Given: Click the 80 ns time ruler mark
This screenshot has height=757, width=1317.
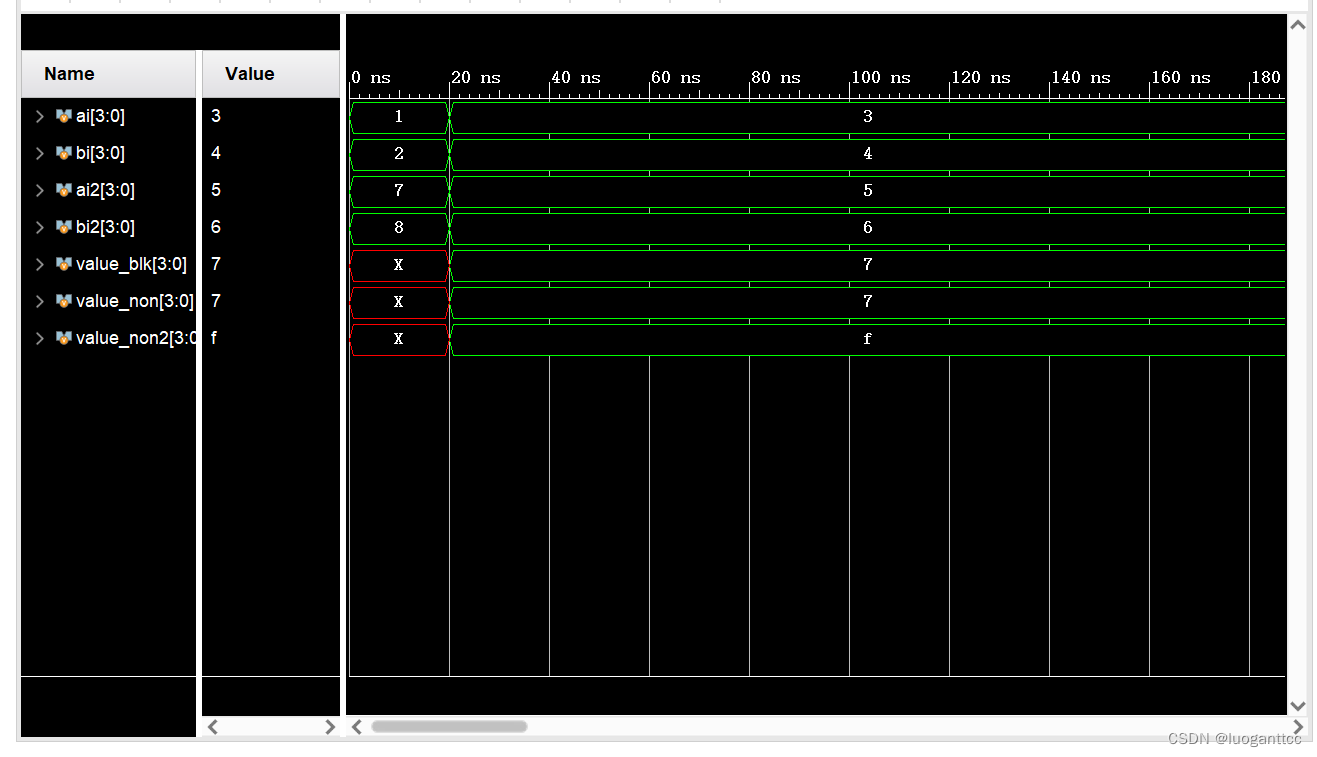Looking at the screenshot, I should coord(776,78).
